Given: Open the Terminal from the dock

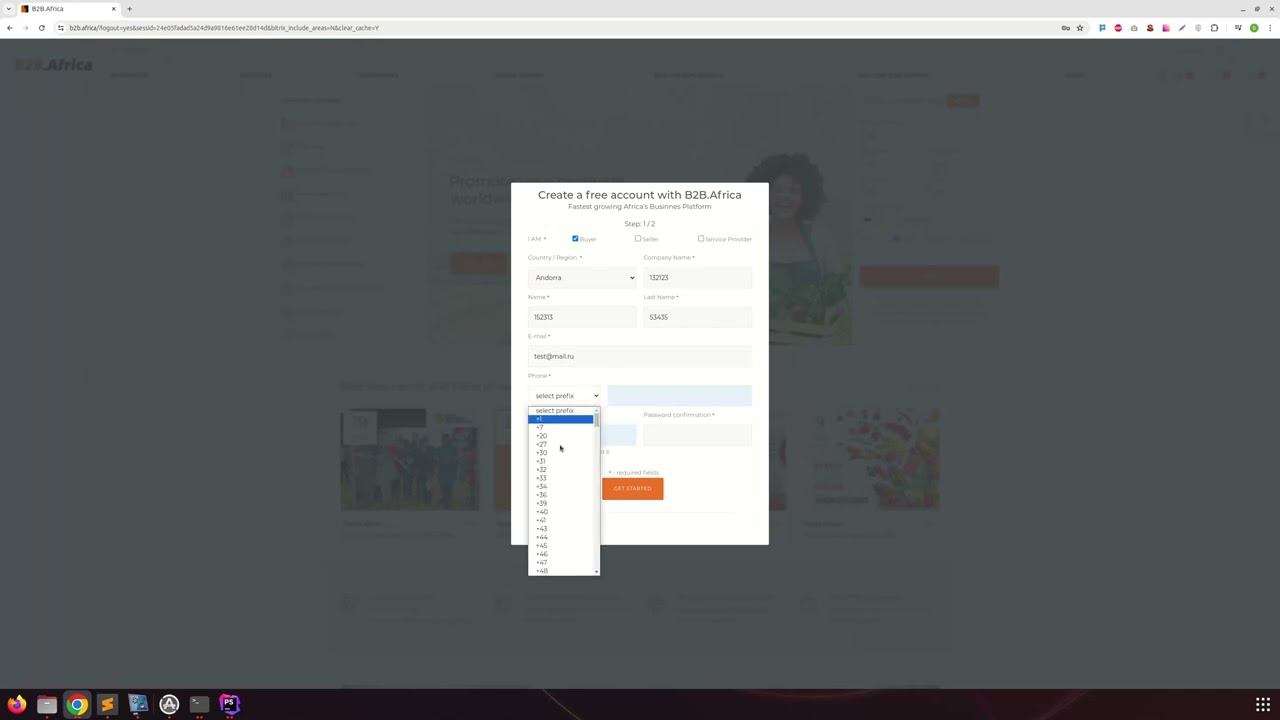Looking at the screenshot, I should click(x=199, y=704).
